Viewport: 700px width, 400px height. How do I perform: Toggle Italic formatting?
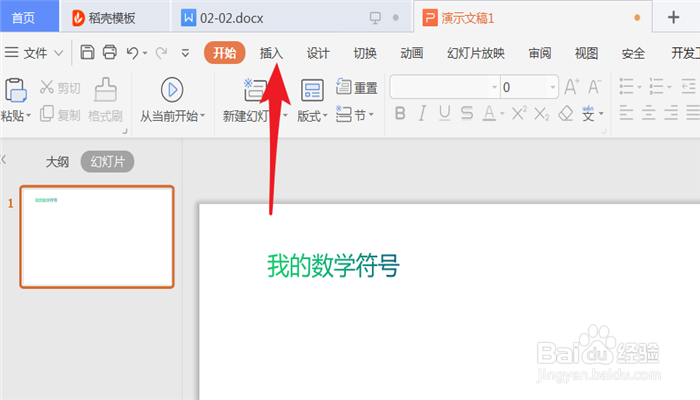[x=422, y=113]
